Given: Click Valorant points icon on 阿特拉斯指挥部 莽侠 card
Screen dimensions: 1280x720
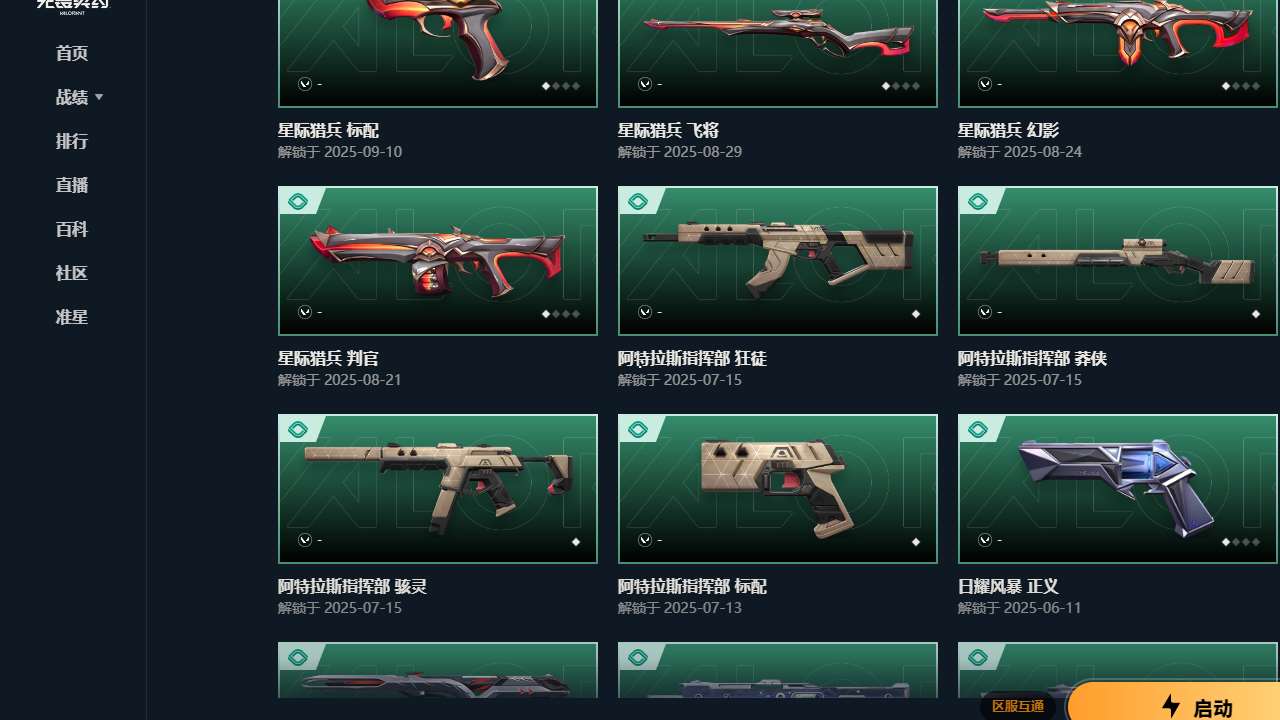Looking at the screenshot, I should point(985,312).
